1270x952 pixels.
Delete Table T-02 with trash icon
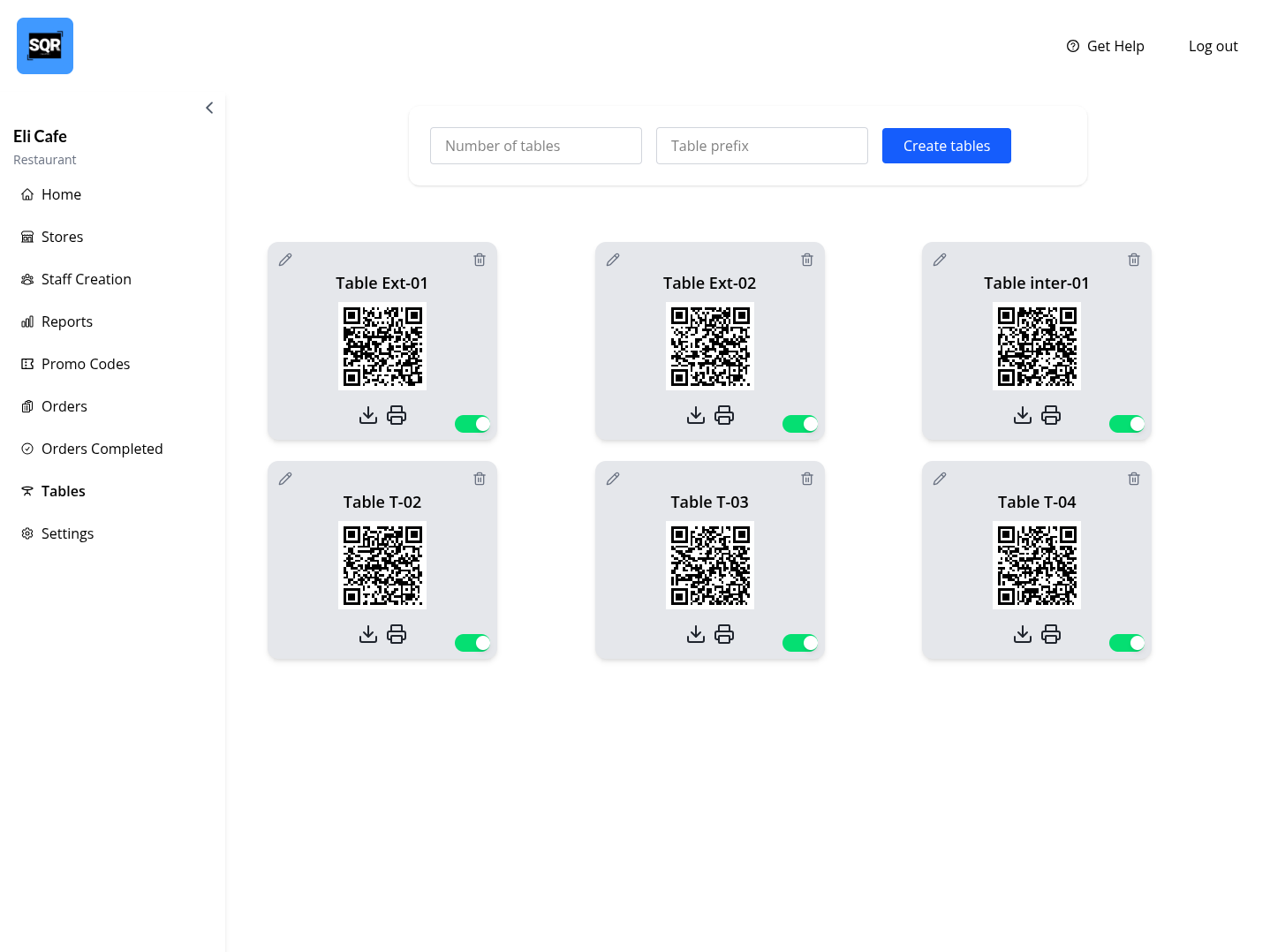point(480,479)
